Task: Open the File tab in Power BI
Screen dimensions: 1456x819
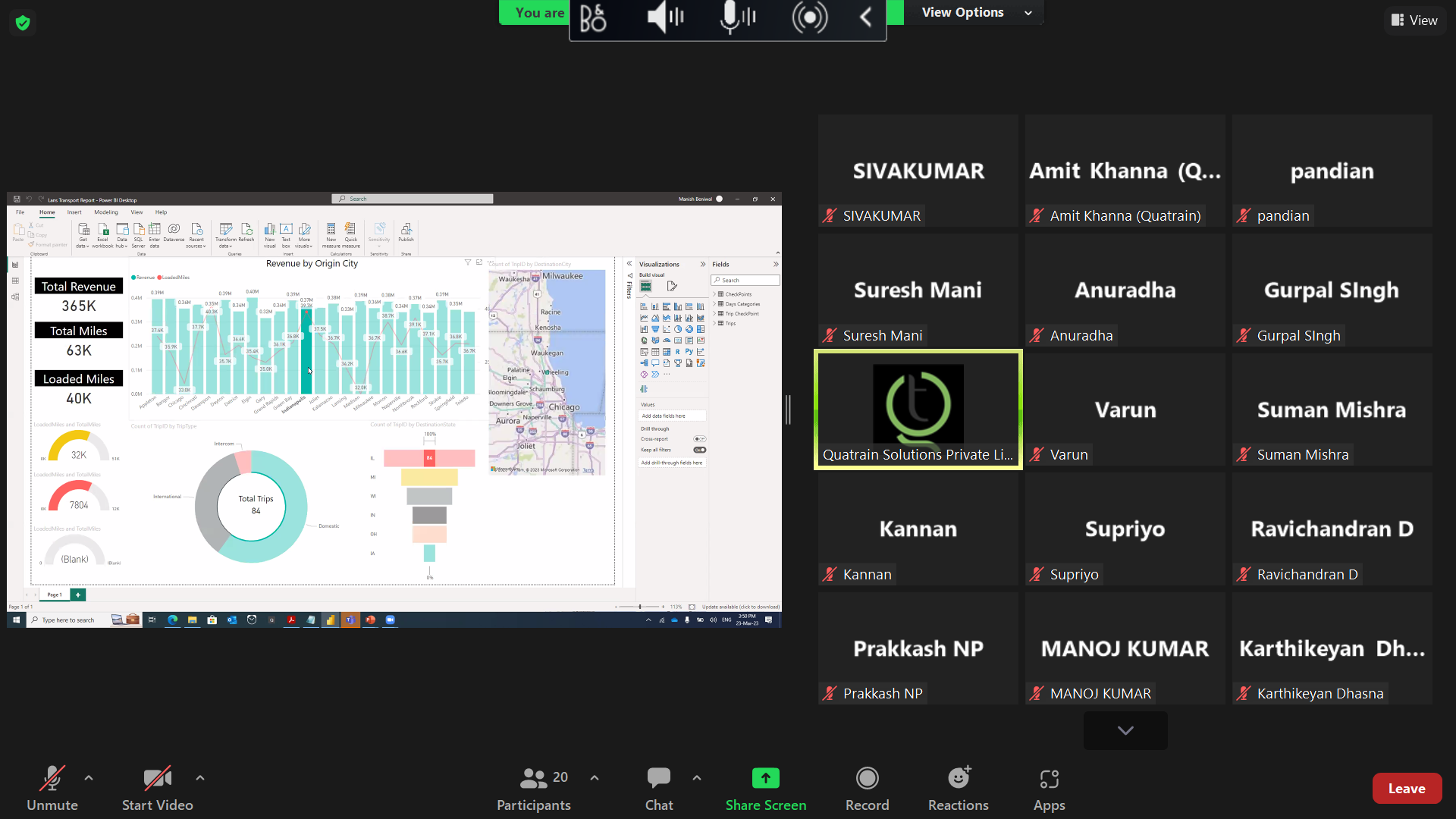Action: 20,212
